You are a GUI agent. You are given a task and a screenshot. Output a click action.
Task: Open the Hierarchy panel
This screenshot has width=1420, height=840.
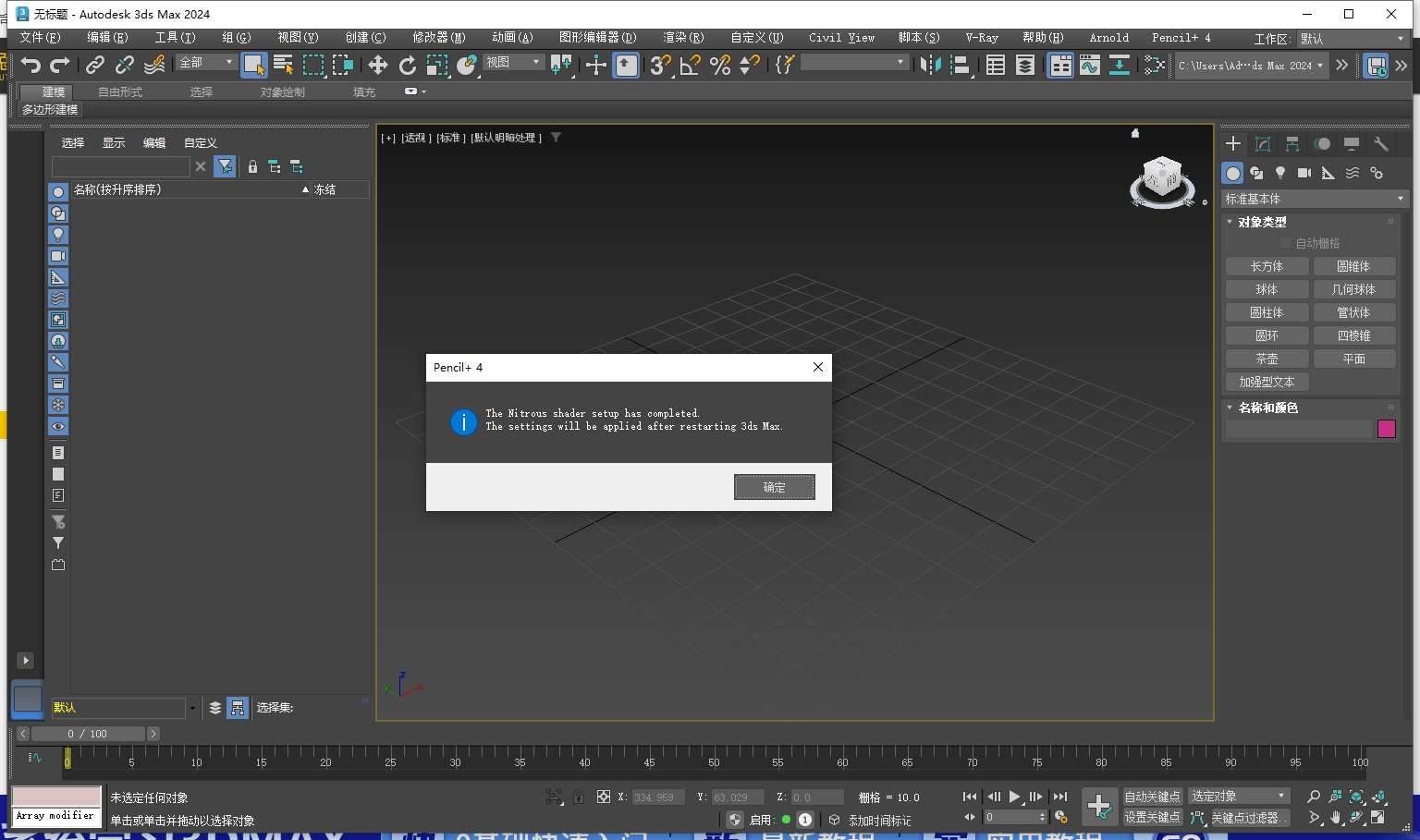click(1291, 144)
